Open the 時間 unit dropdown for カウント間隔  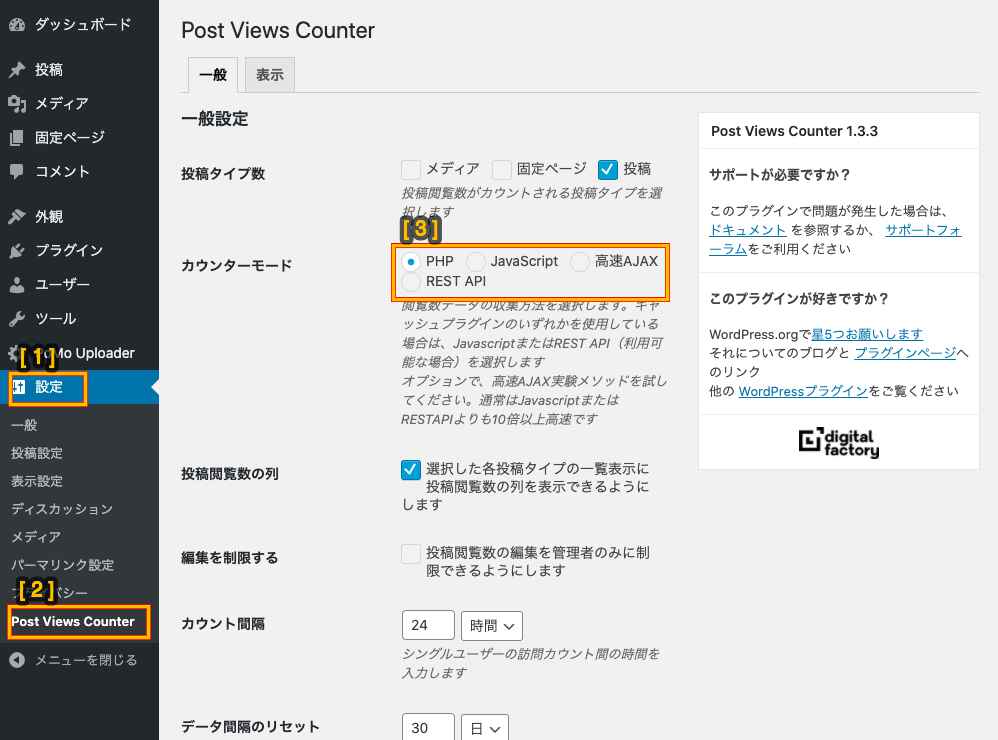(492, 625)
